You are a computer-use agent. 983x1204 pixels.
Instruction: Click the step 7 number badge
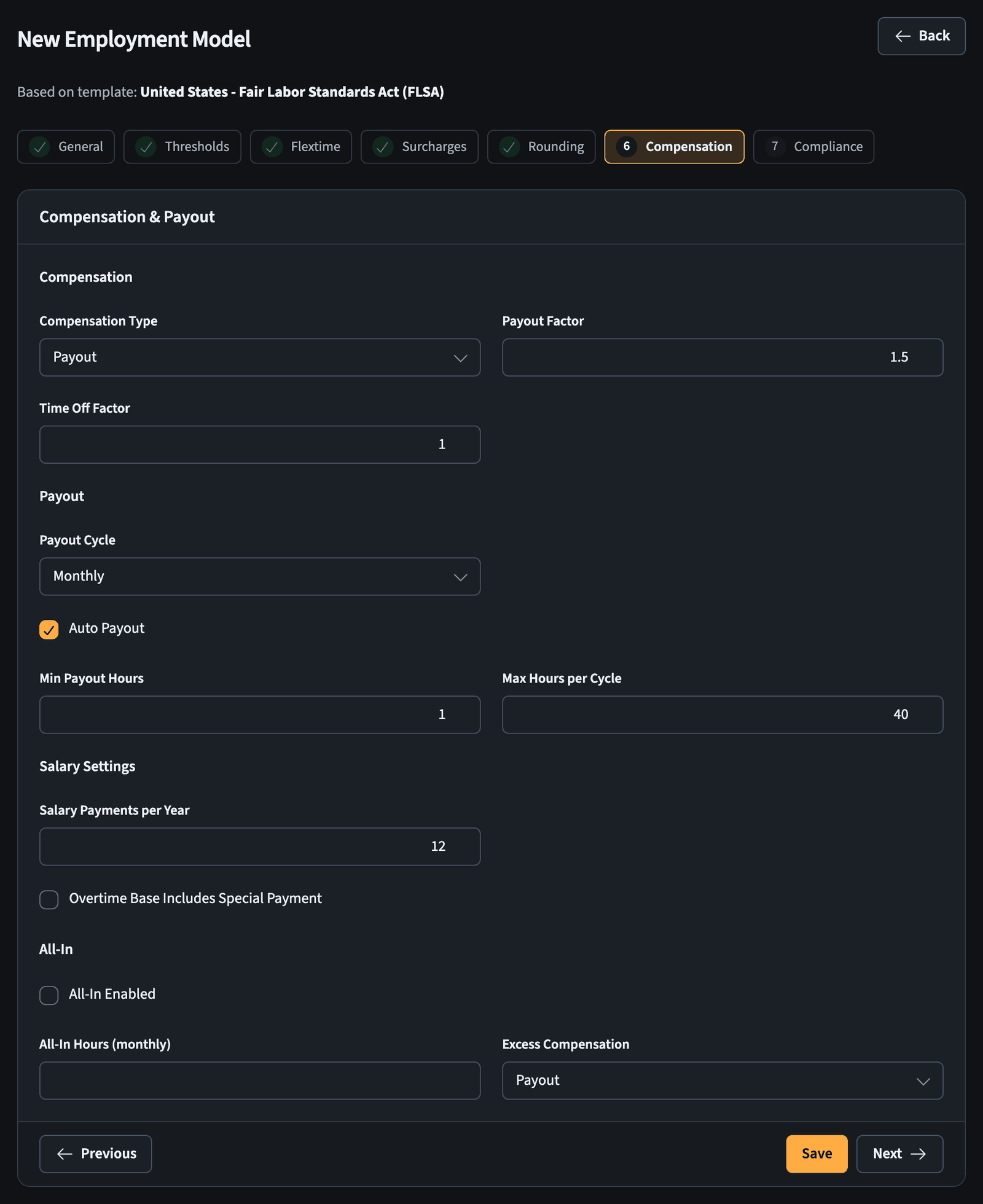[x=775, y=147]
